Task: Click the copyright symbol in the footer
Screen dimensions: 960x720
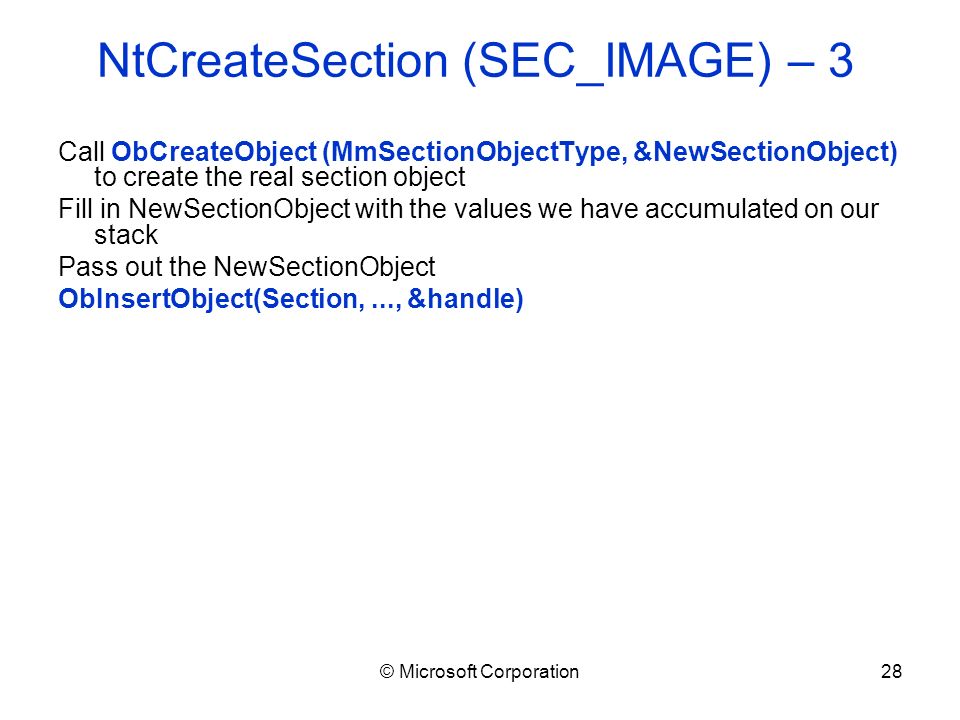Action: [x=386, y=672]
